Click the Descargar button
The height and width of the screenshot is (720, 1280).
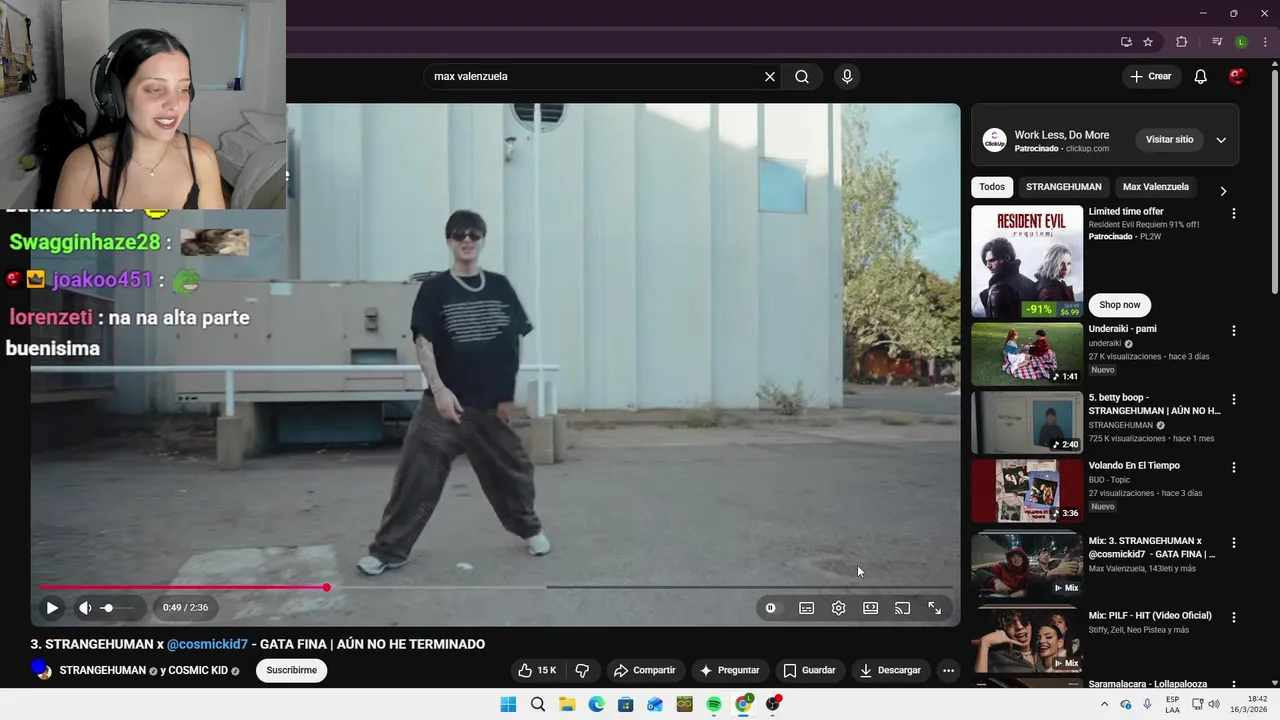click(x=890, y=670)
